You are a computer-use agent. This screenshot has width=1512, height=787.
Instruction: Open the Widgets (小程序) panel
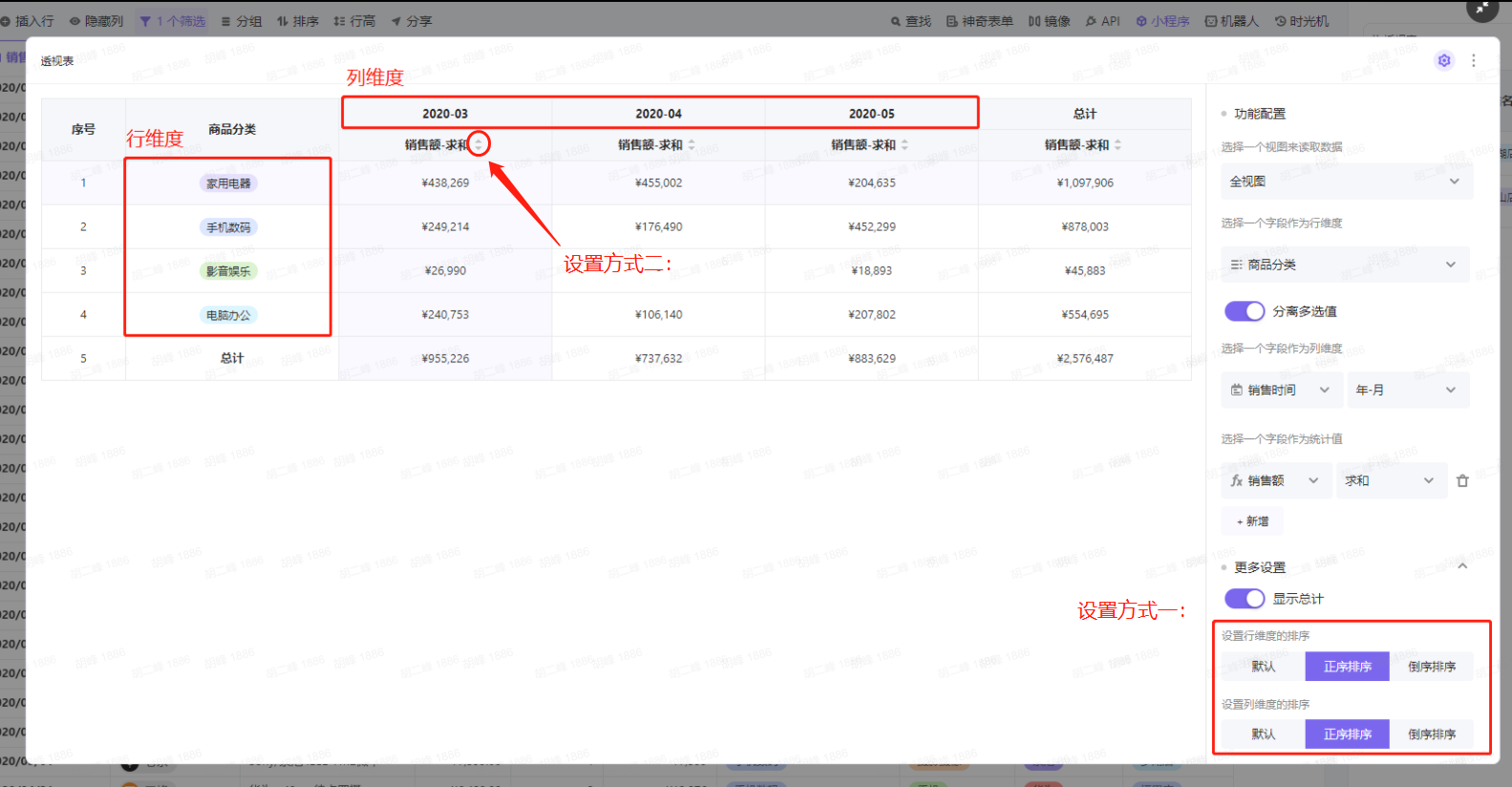point(1162,21)
